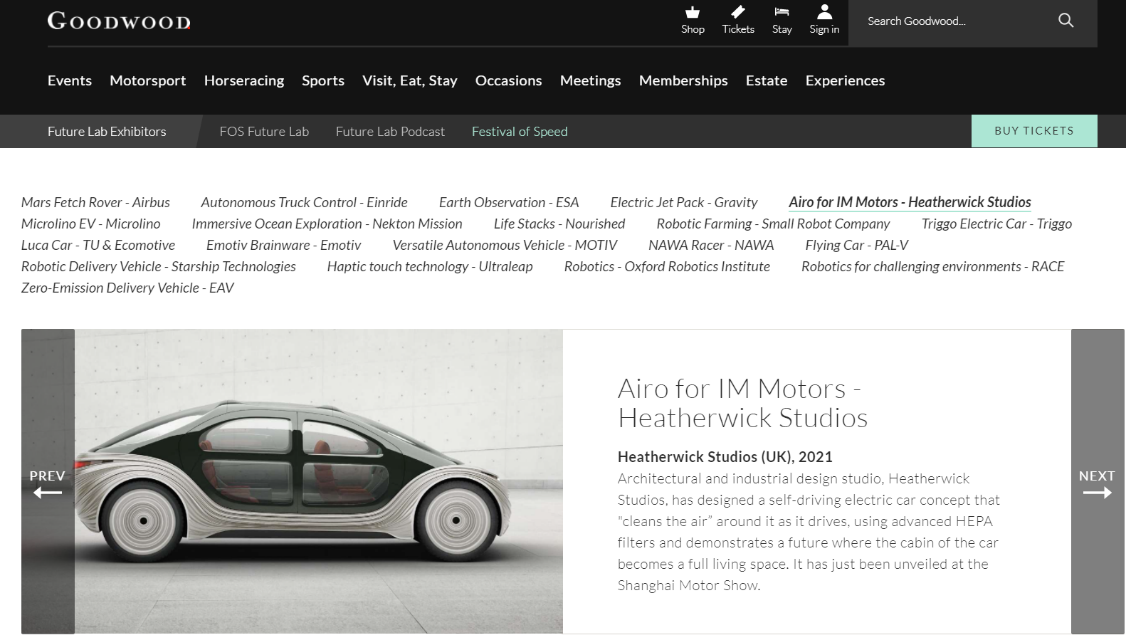
Task: Select the Flying Car - PAL-V link
Action: (856, 245)
